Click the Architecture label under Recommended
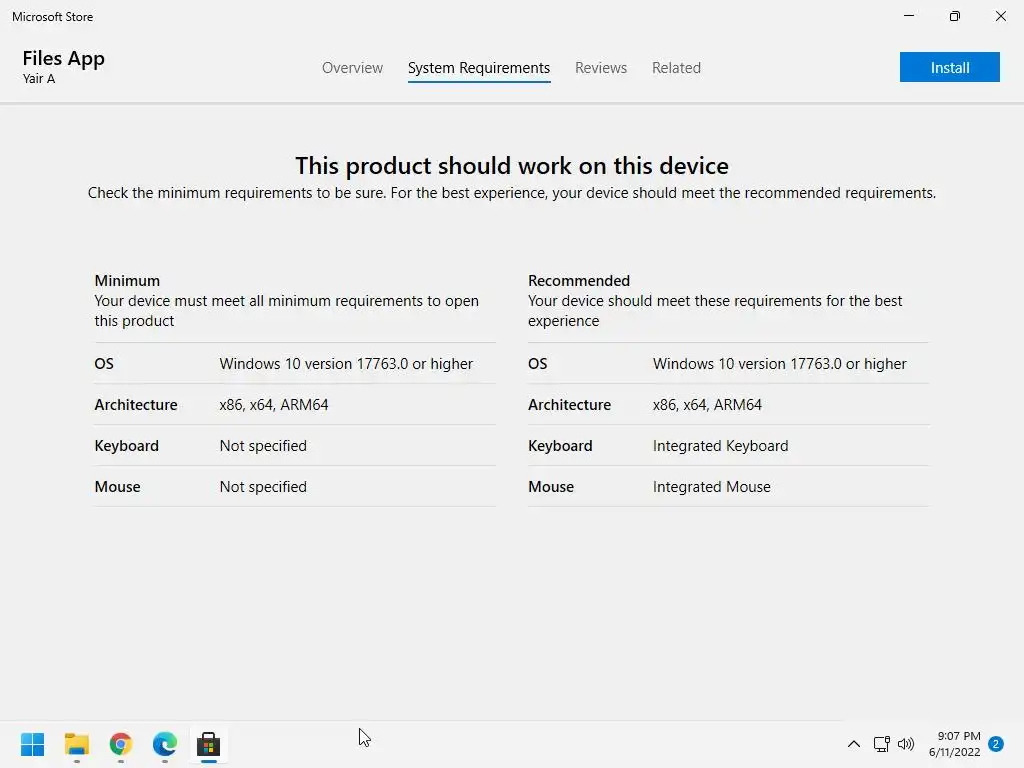 [x=569, y=405]
